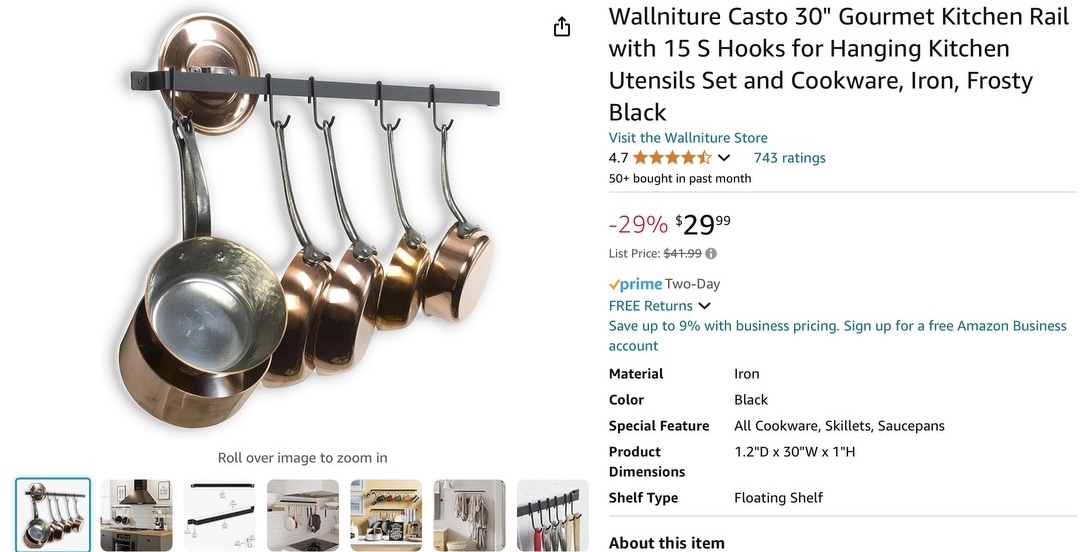1088x552 pixels.
Task: Click the struck-through $41.99 list price
Action: [683, 254]
